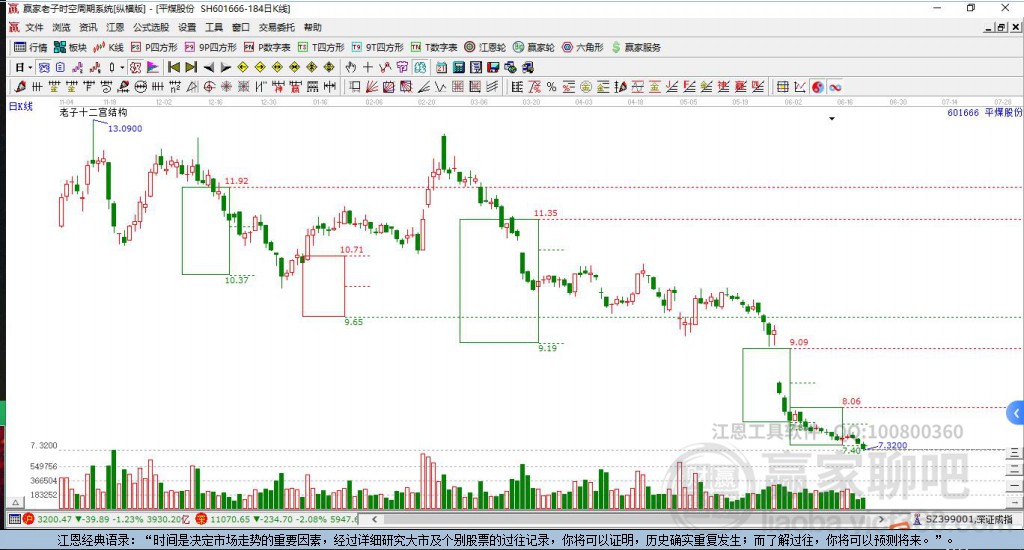This screenshot has height=550, width=1024.
Task: Open the dropdown arrow beside the 0 button
Action: pyautogui.click(x=121, y=67)
